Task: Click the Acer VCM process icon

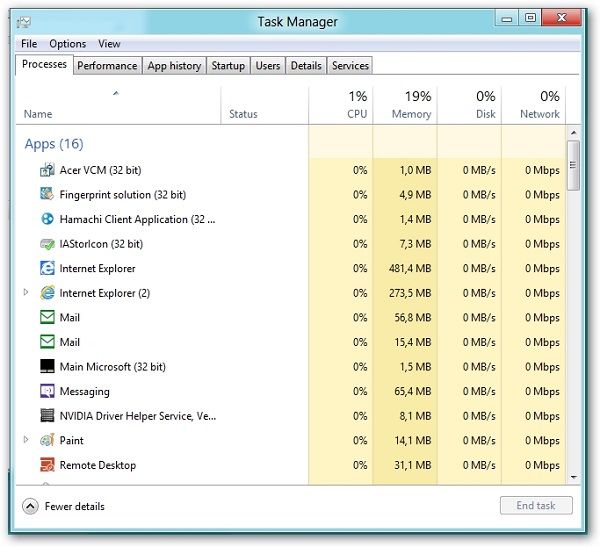Action: (x=47, y=171)
